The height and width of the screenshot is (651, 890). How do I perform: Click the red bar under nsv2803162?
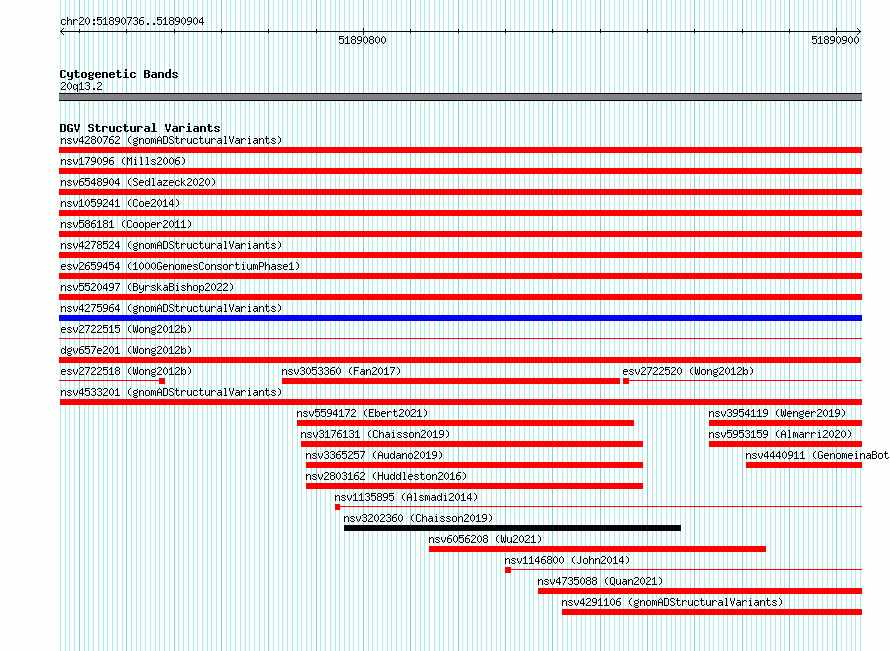(x=475, y=486)
